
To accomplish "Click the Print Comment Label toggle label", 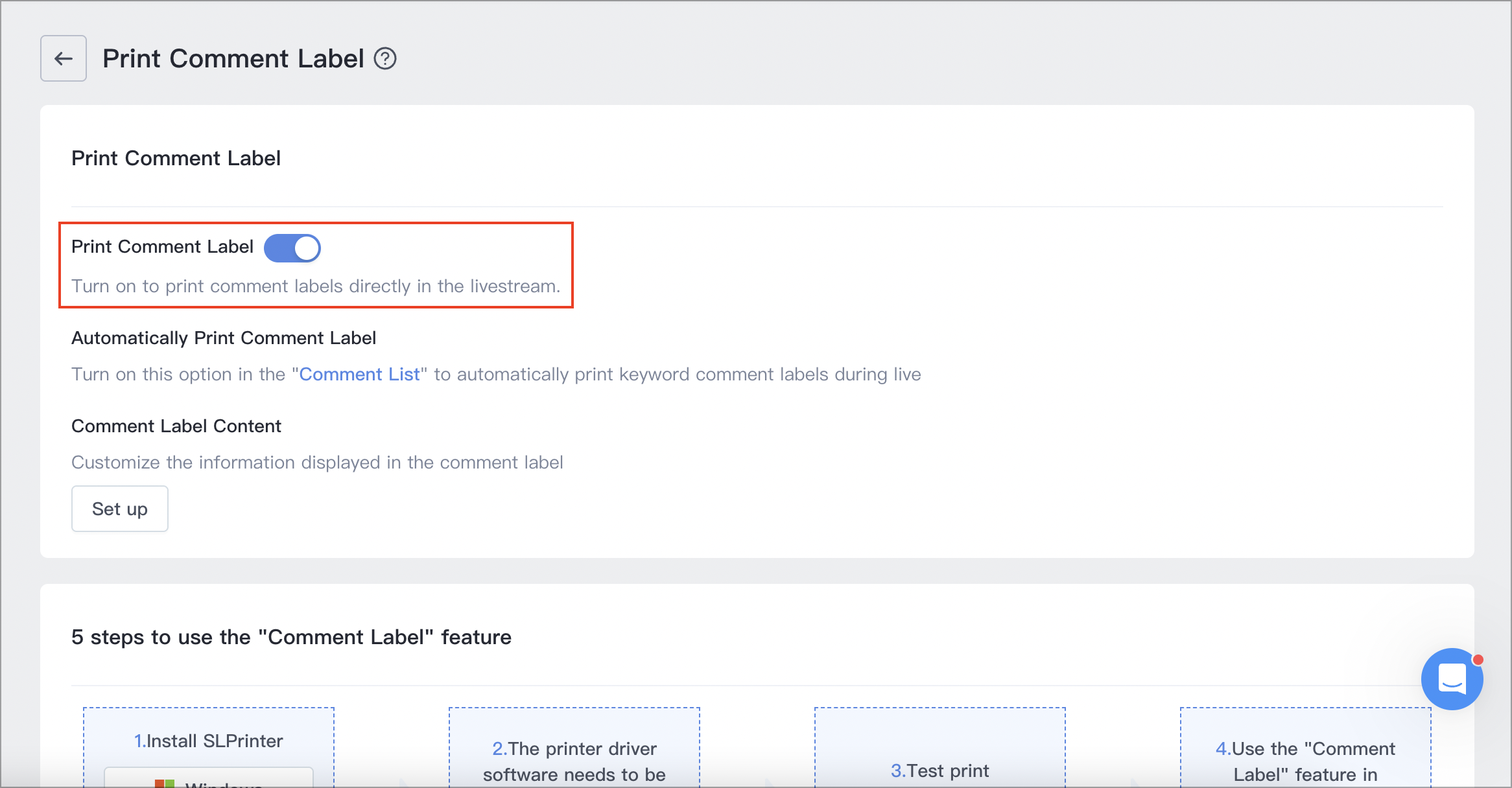I will tap(162, 247).
